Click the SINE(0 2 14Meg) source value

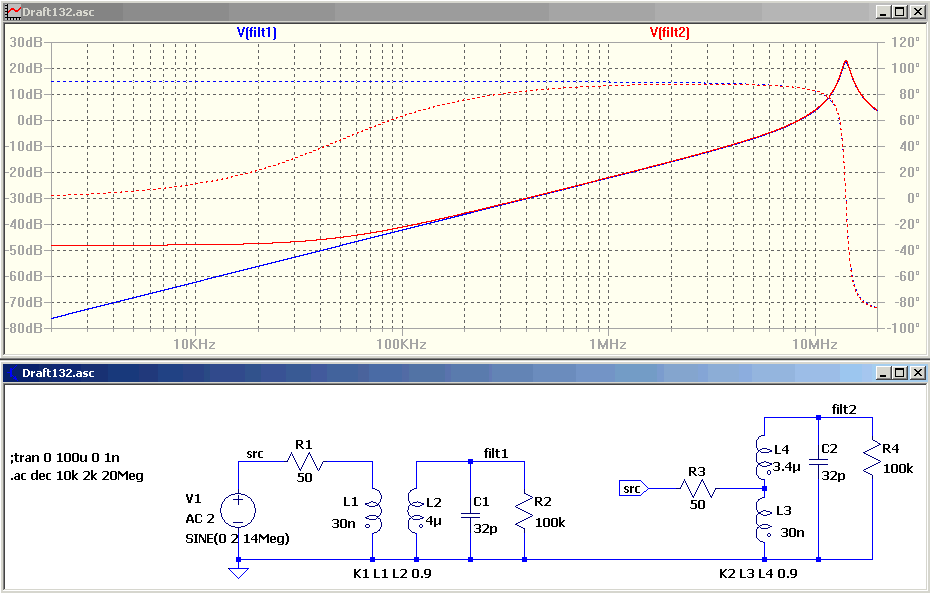coord(237,538)
